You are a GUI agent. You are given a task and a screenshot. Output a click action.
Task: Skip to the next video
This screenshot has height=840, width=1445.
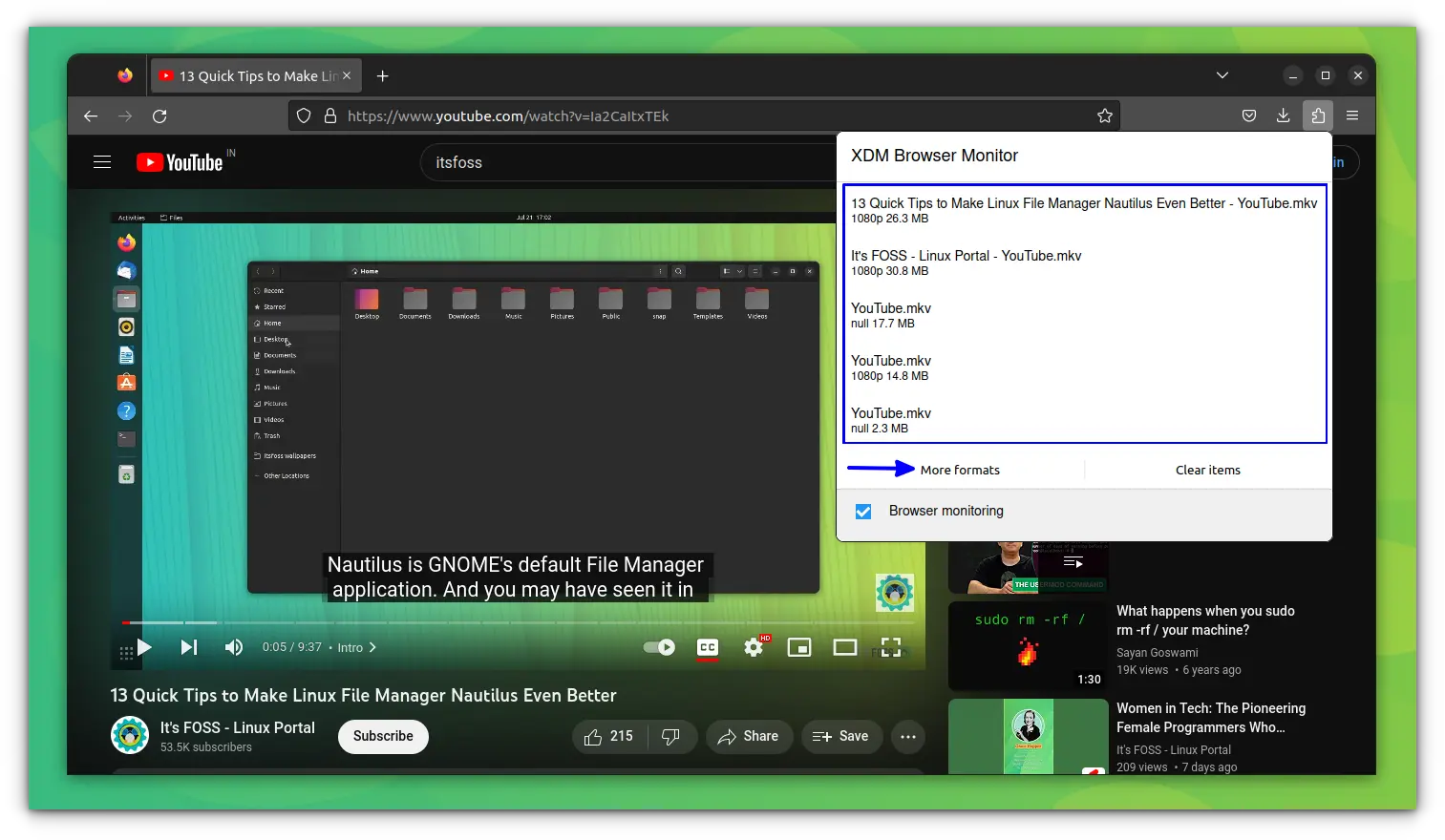tap(189, 647)
